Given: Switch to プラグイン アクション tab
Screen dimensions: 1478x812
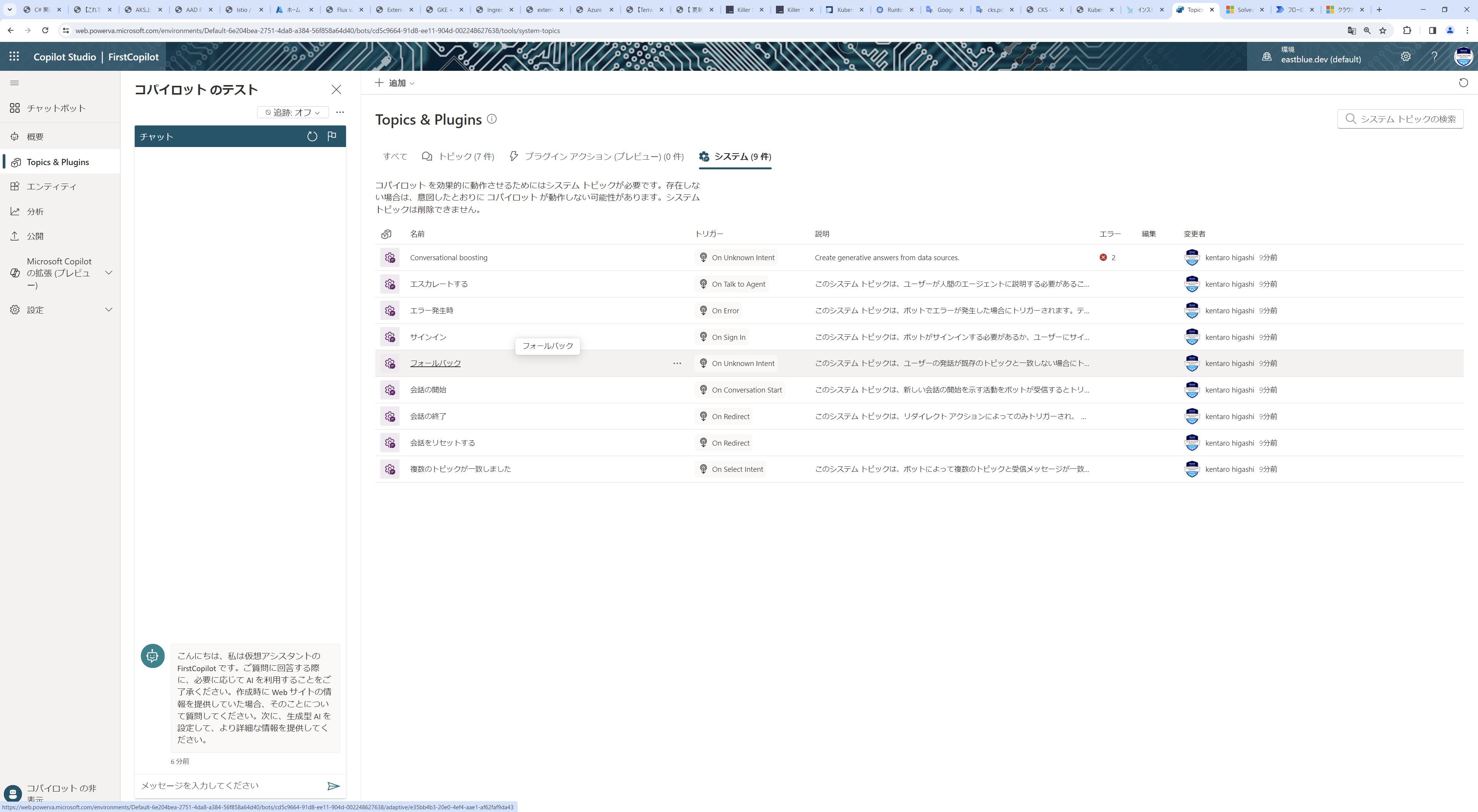Looking at the screenshot, I should 597,156.
